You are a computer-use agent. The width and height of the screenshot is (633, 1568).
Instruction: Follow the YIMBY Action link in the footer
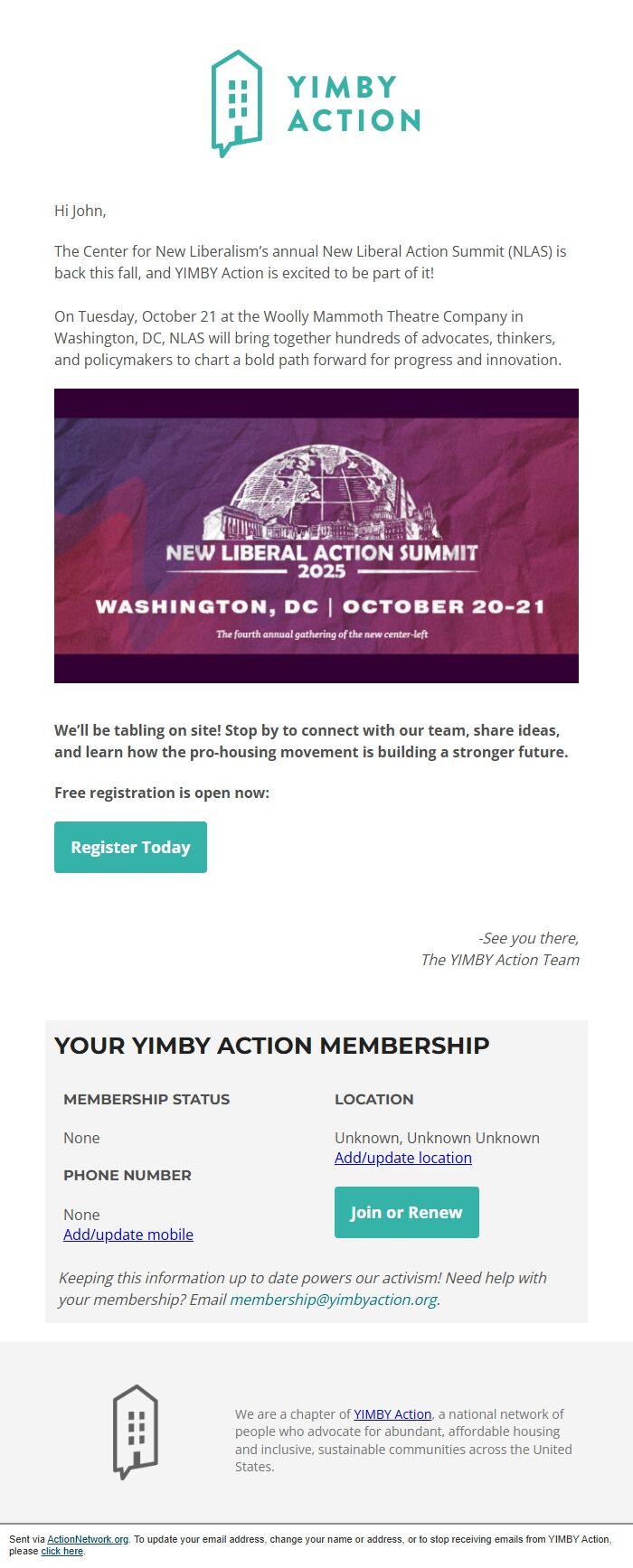392,1414
